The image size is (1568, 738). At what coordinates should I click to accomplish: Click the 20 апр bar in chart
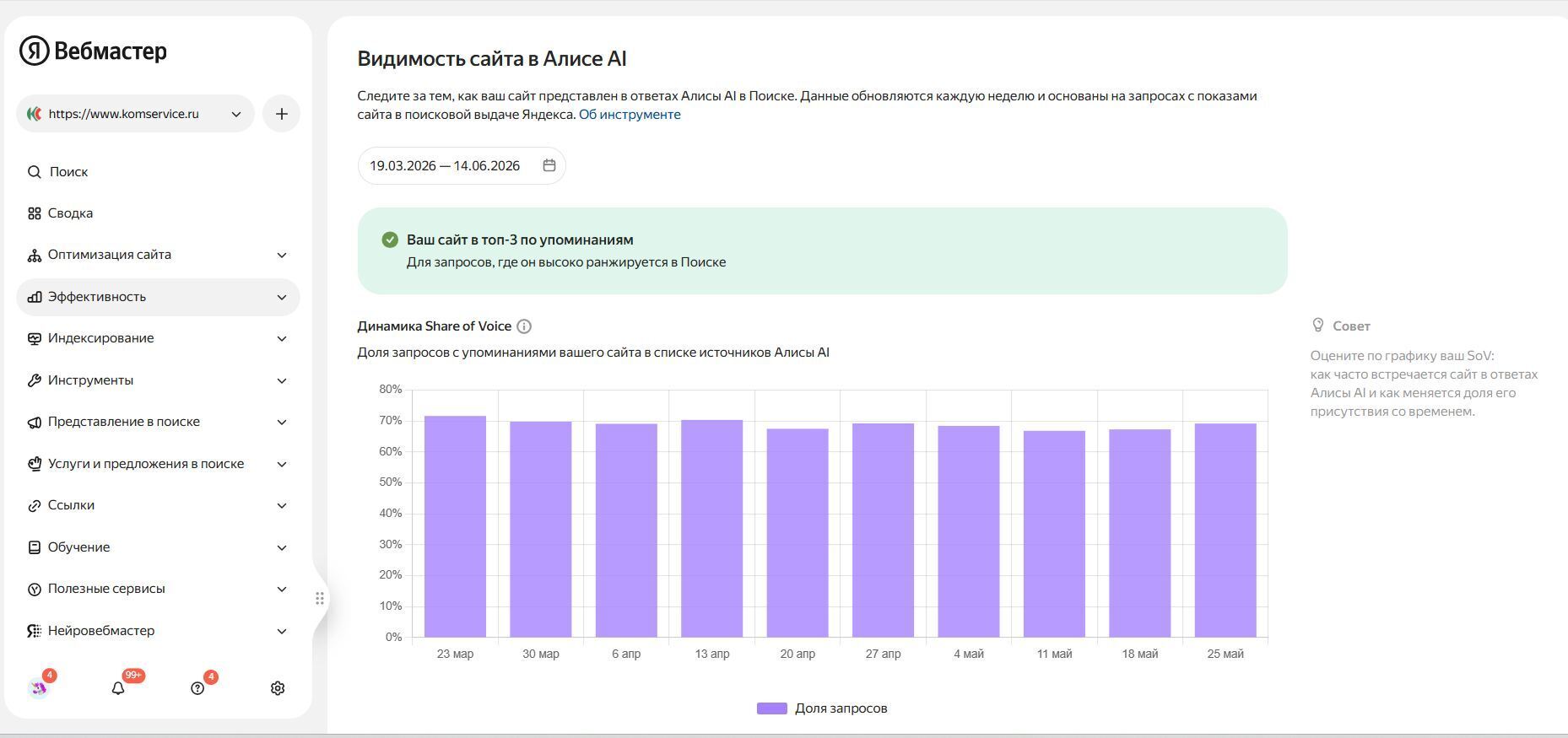click(x=798, y=532)
